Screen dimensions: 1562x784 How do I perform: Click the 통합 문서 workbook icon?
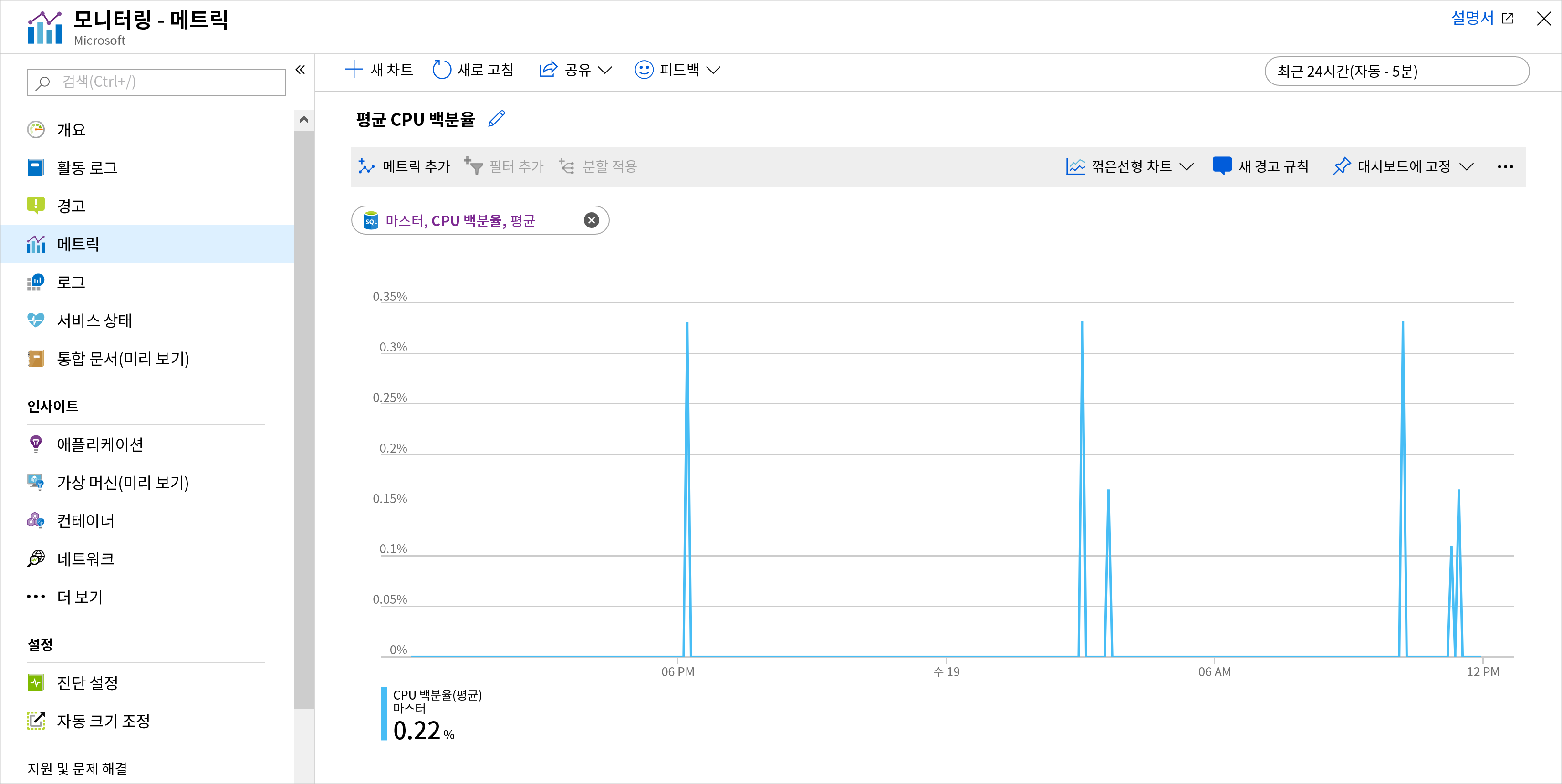(x=36, y=358)
